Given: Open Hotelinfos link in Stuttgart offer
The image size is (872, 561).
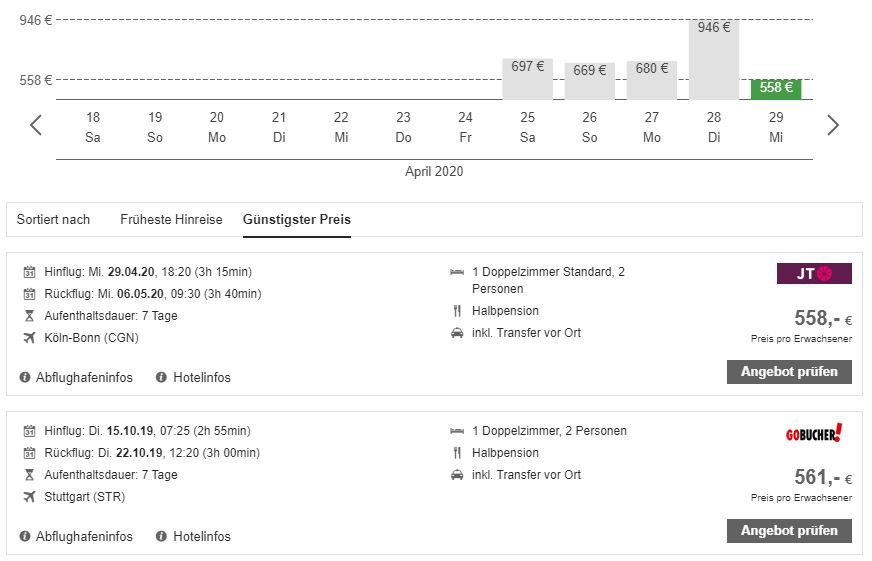Looking at the screenshot, I should point(201,536).
